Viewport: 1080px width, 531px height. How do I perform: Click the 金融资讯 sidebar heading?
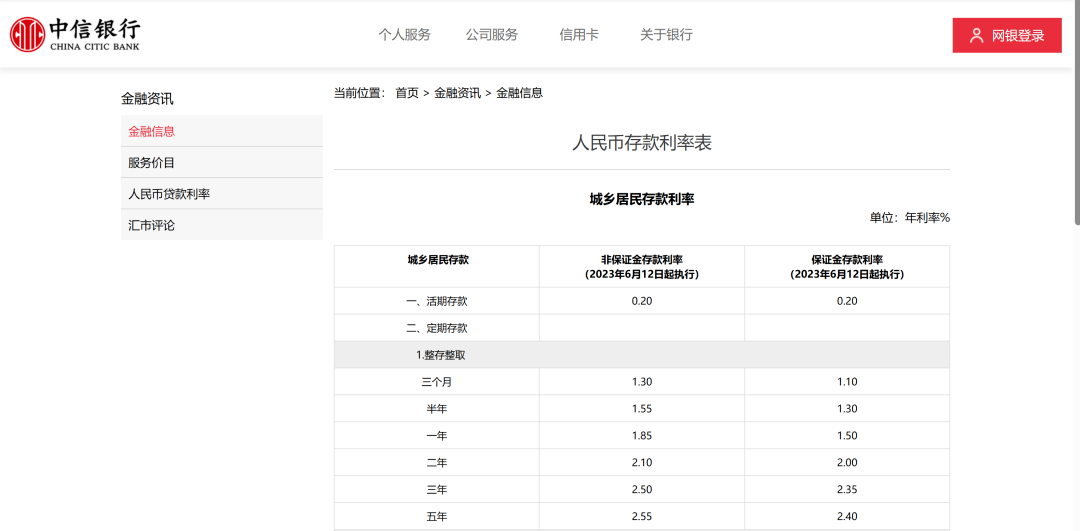pos(147,98)
